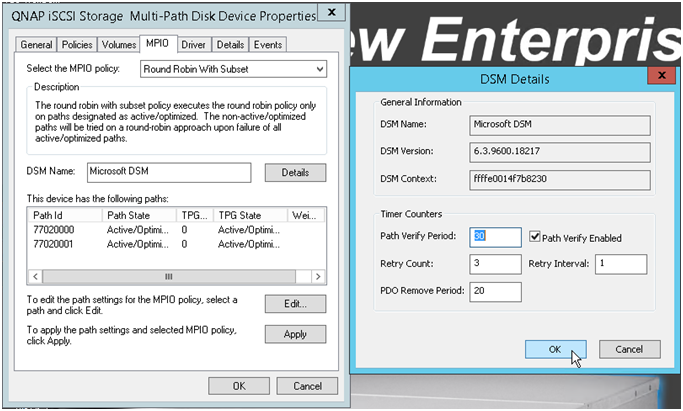Click the Retry Count field
This screenshot has height=411, width=683.
495,264
